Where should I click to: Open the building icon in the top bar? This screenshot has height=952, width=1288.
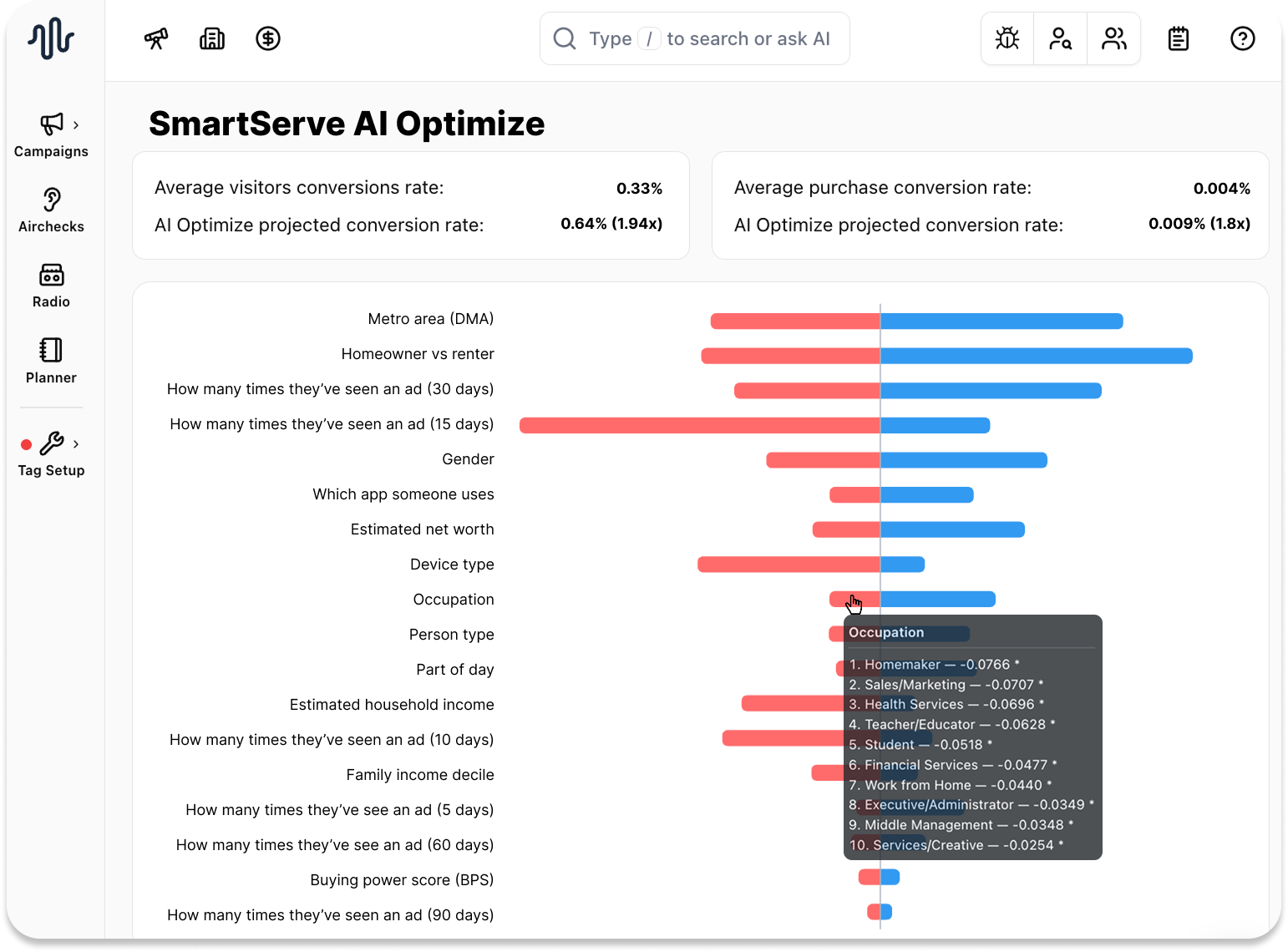[212, 38]
